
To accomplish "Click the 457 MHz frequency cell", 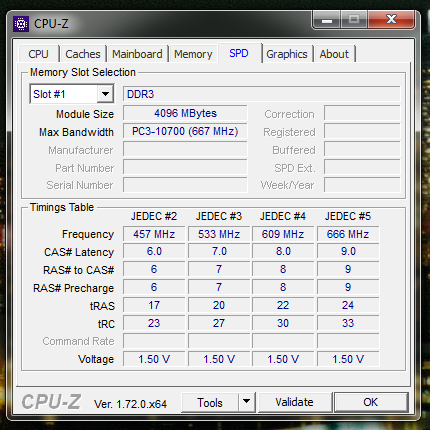I will coord(154,234).
